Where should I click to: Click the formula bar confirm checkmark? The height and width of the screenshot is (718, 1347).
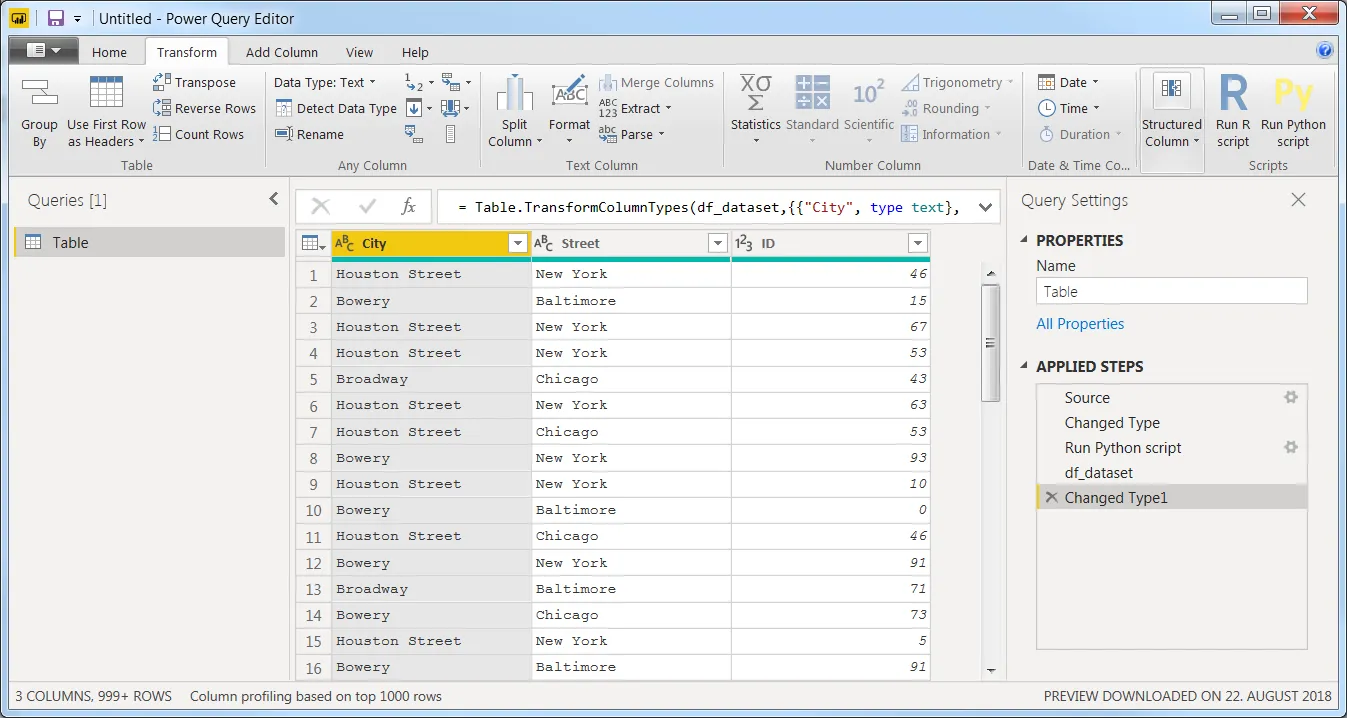point(367,206)
